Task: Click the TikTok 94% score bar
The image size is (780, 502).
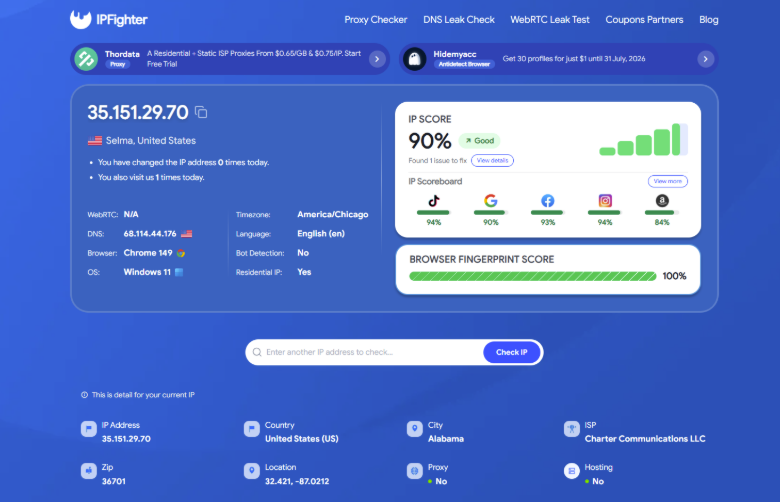Action: pyautogui.click(x=433, y=212)
